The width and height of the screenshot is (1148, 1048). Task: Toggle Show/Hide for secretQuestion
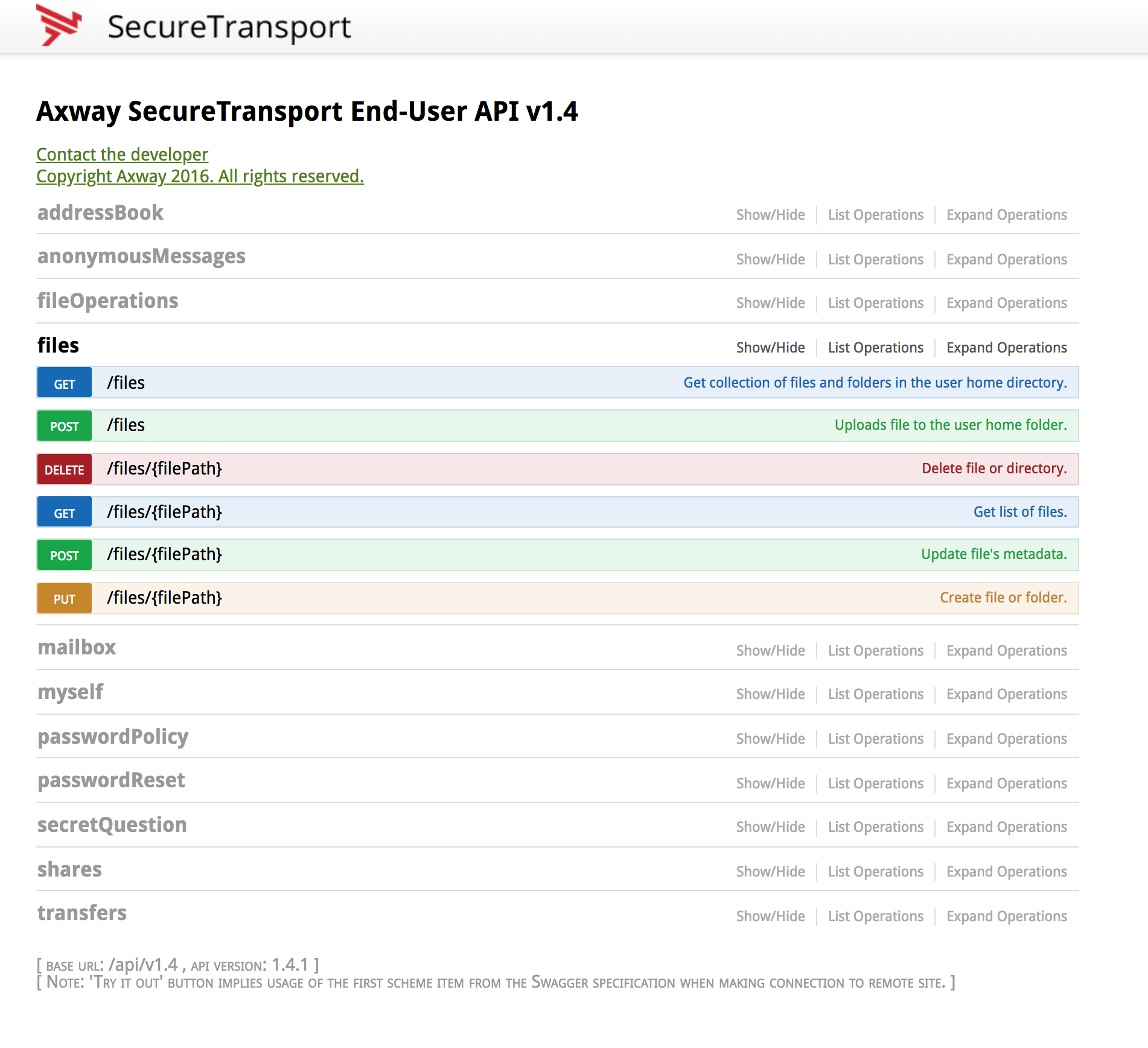pyautogui.click(x=770, y=827)
